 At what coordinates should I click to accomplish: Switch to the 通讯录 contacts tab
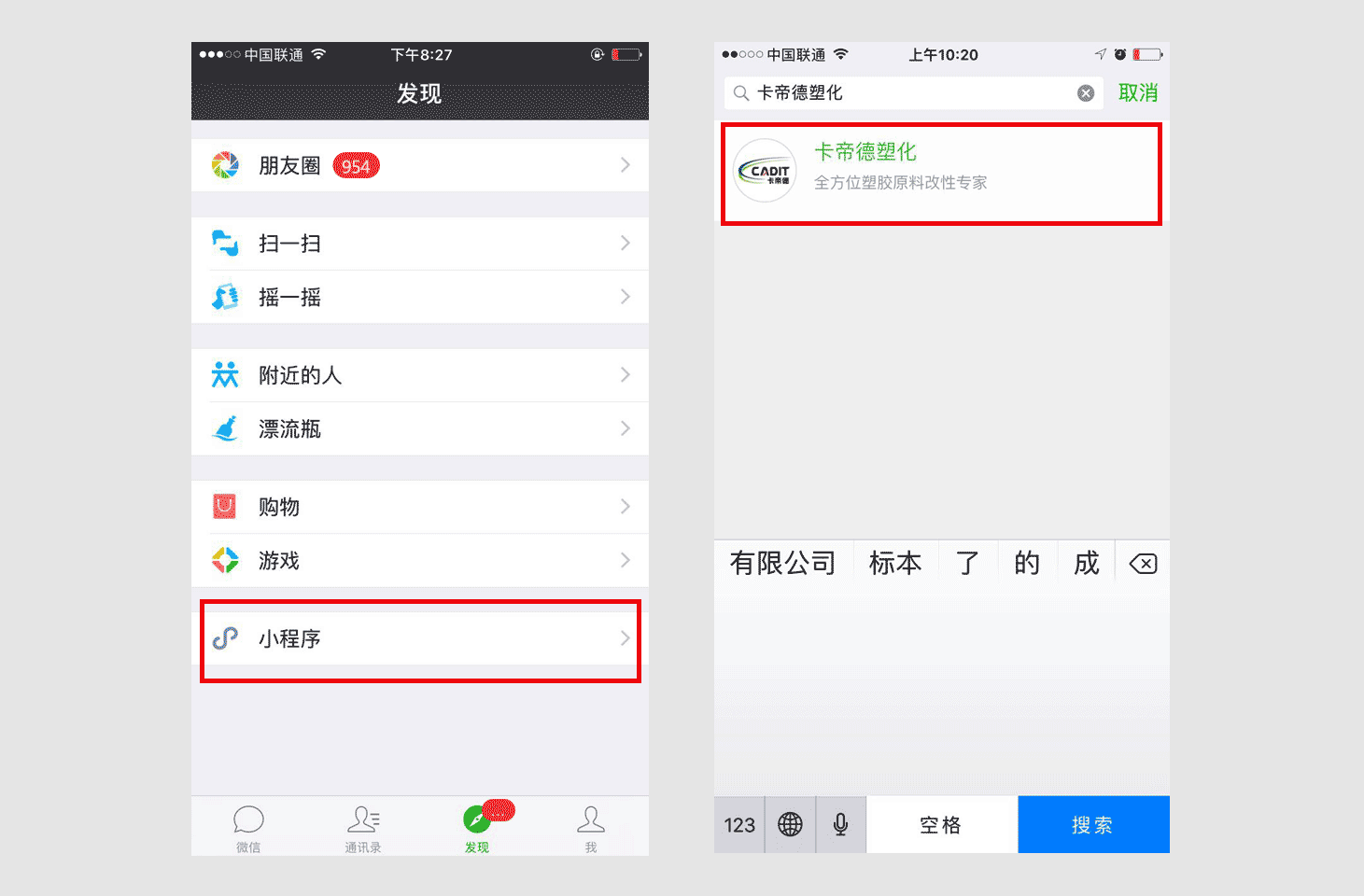tap(363, 828)
